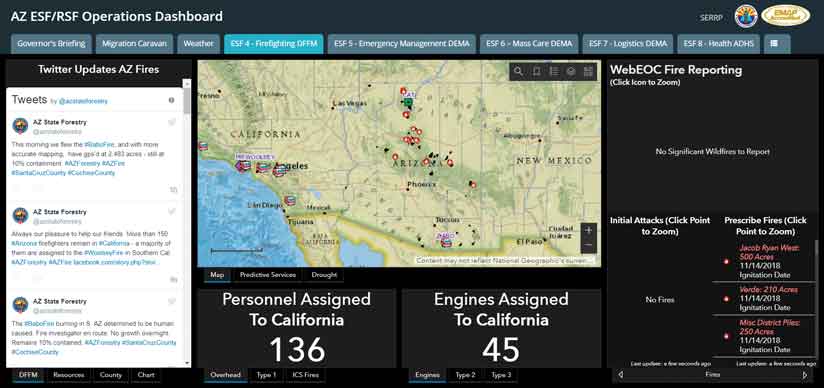
Task: Select the Predictive Services map tab
Action: 268,274
